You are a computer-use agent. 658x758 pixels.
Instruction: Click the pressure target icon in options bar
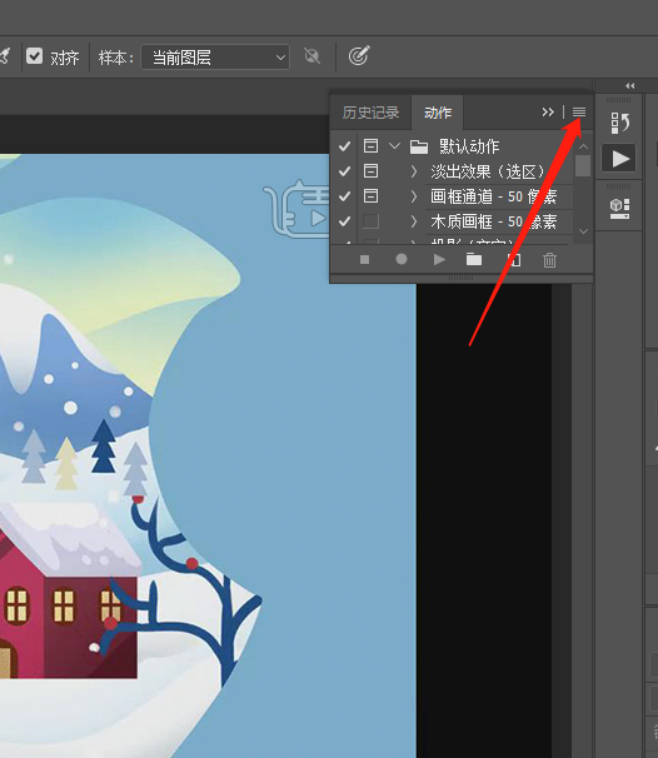click(358, 57)
